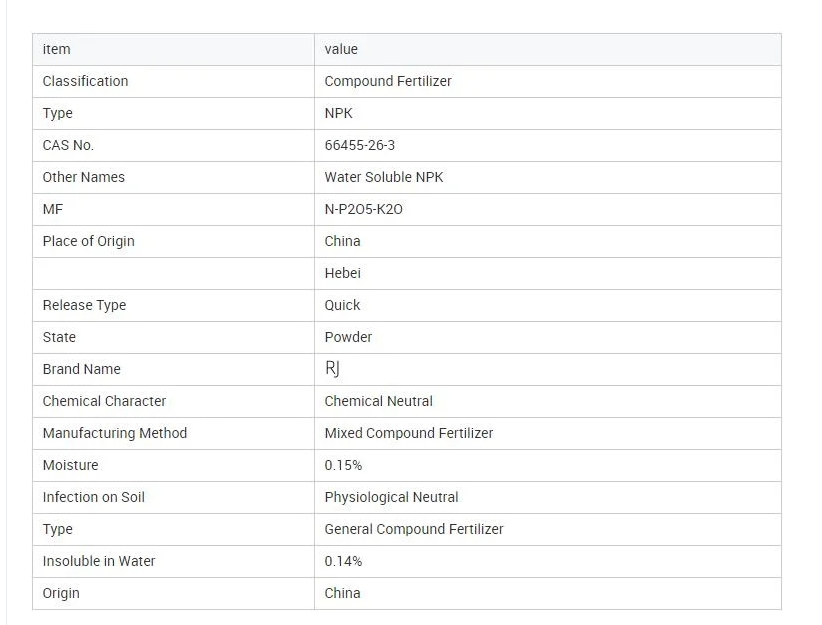Click 'Mixed Compound Fertilizer' cell

409,433
